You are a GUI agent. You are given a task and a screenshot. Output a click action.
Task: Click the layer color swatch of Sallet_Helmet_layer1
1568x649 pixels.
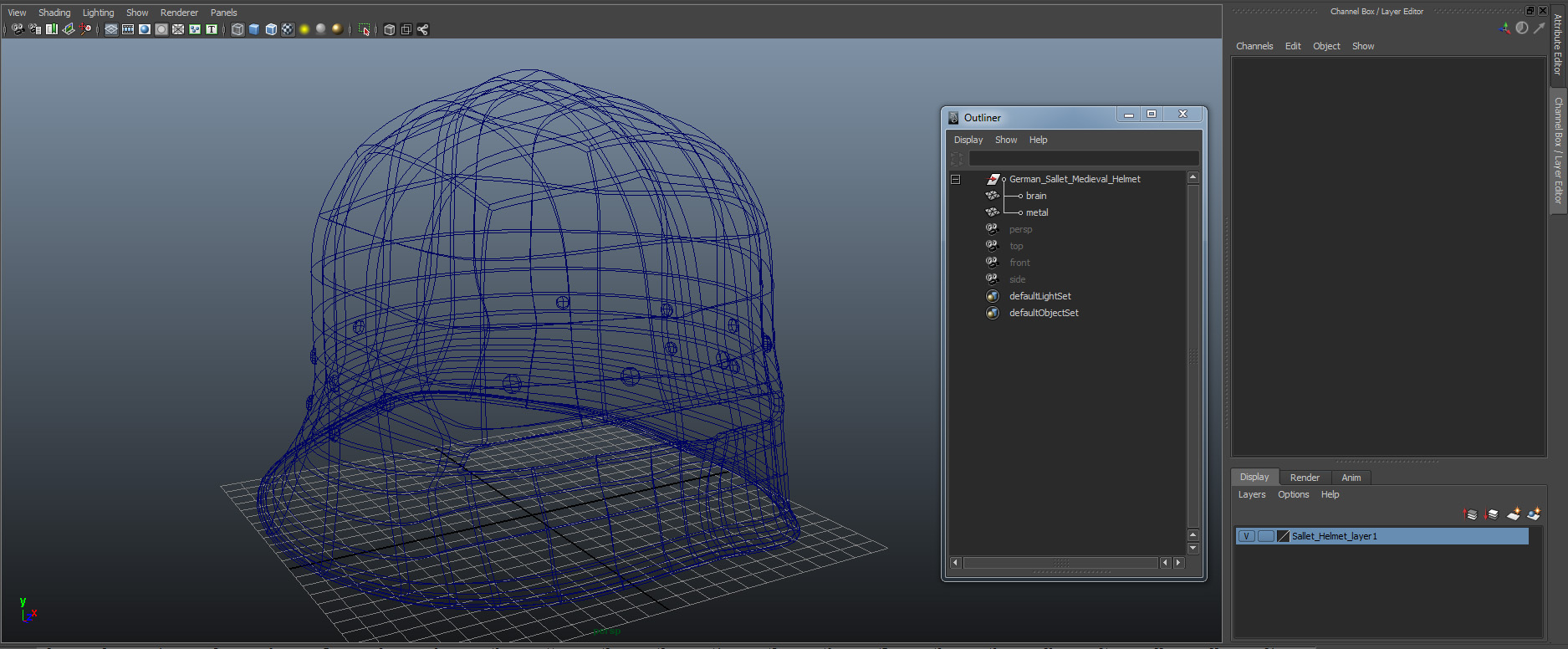click(x=1283, y=536)
